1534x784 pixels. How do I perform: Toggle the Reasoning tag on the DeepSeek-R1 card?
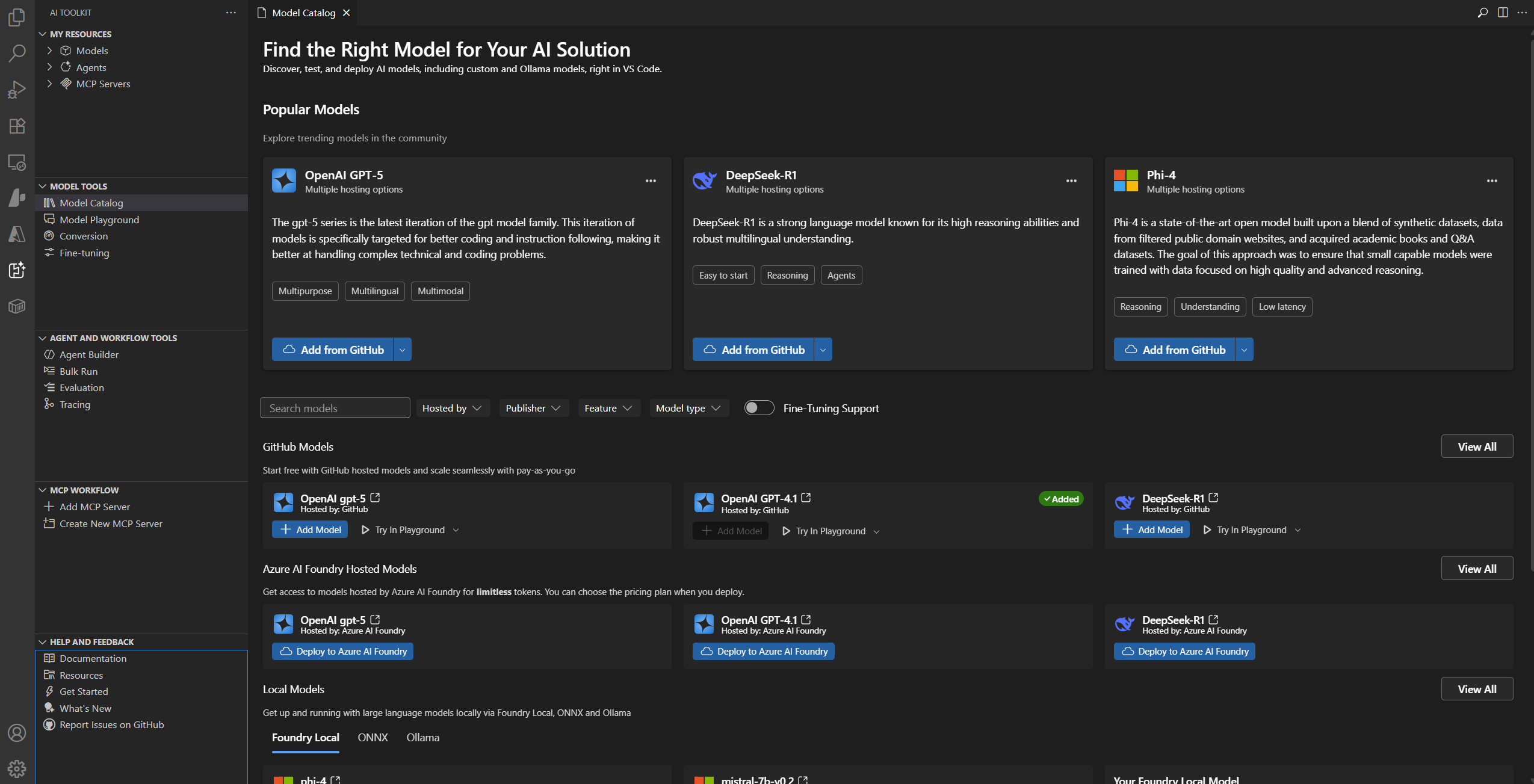tap(787, 275)
